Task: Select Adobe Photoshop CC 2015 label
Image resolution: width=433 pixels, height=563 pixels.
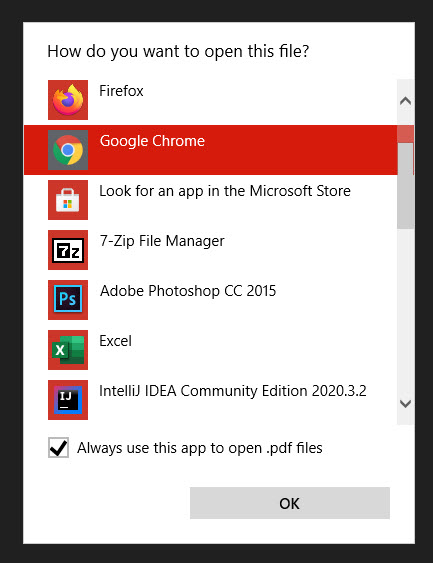Action: click(x=188, y=291)
